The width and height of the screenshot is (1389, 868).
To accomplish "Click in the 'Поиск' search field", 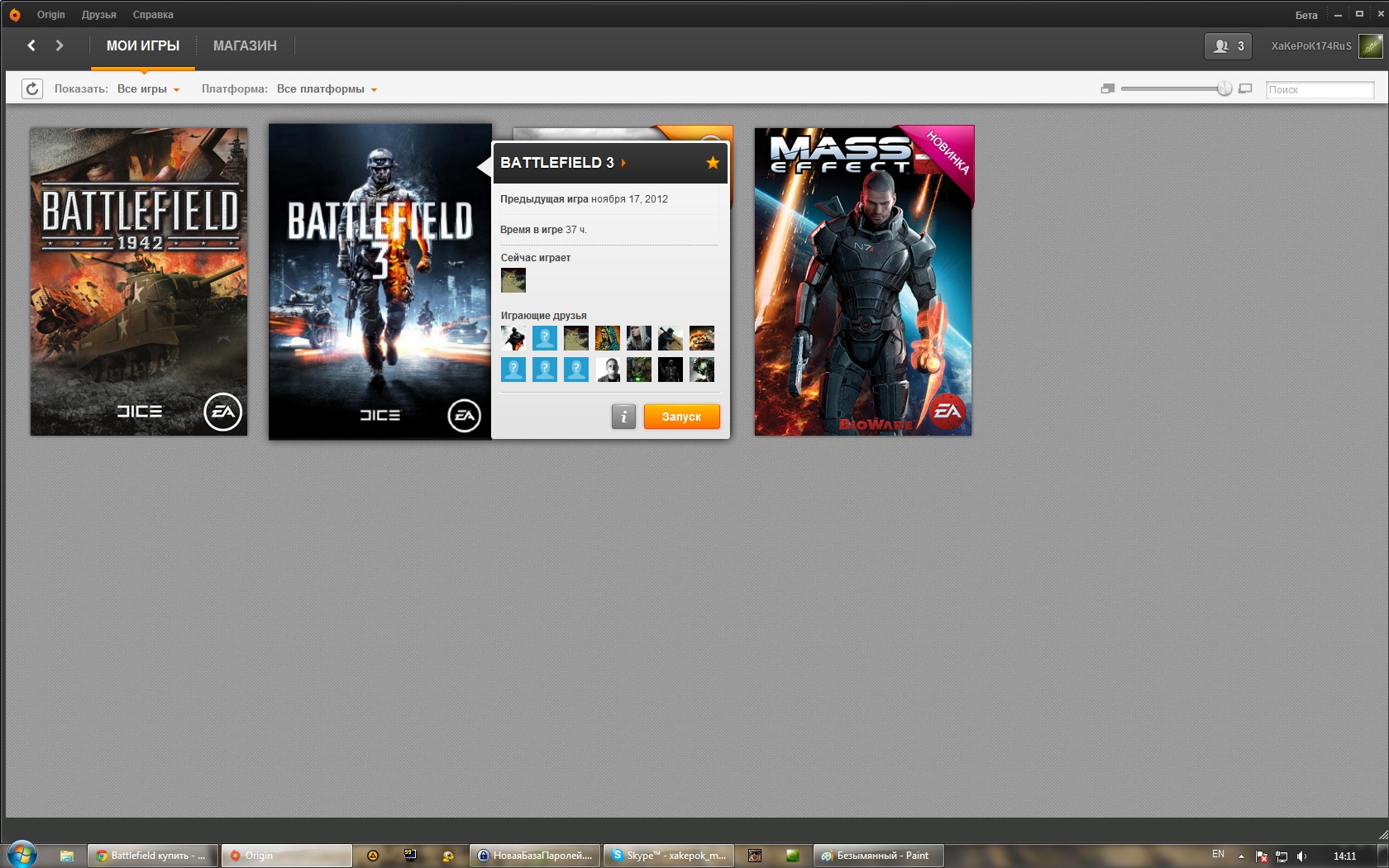I will pyautogui.click(x=1320, y=89).
